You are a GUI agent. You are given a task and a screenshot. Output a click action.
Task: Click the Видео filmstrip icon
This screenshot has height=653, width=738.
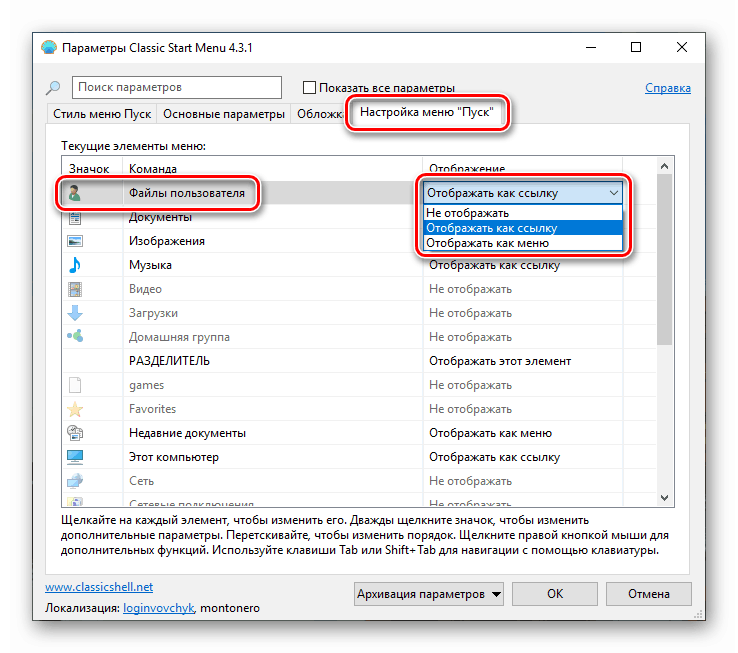(x=75, y=289)
